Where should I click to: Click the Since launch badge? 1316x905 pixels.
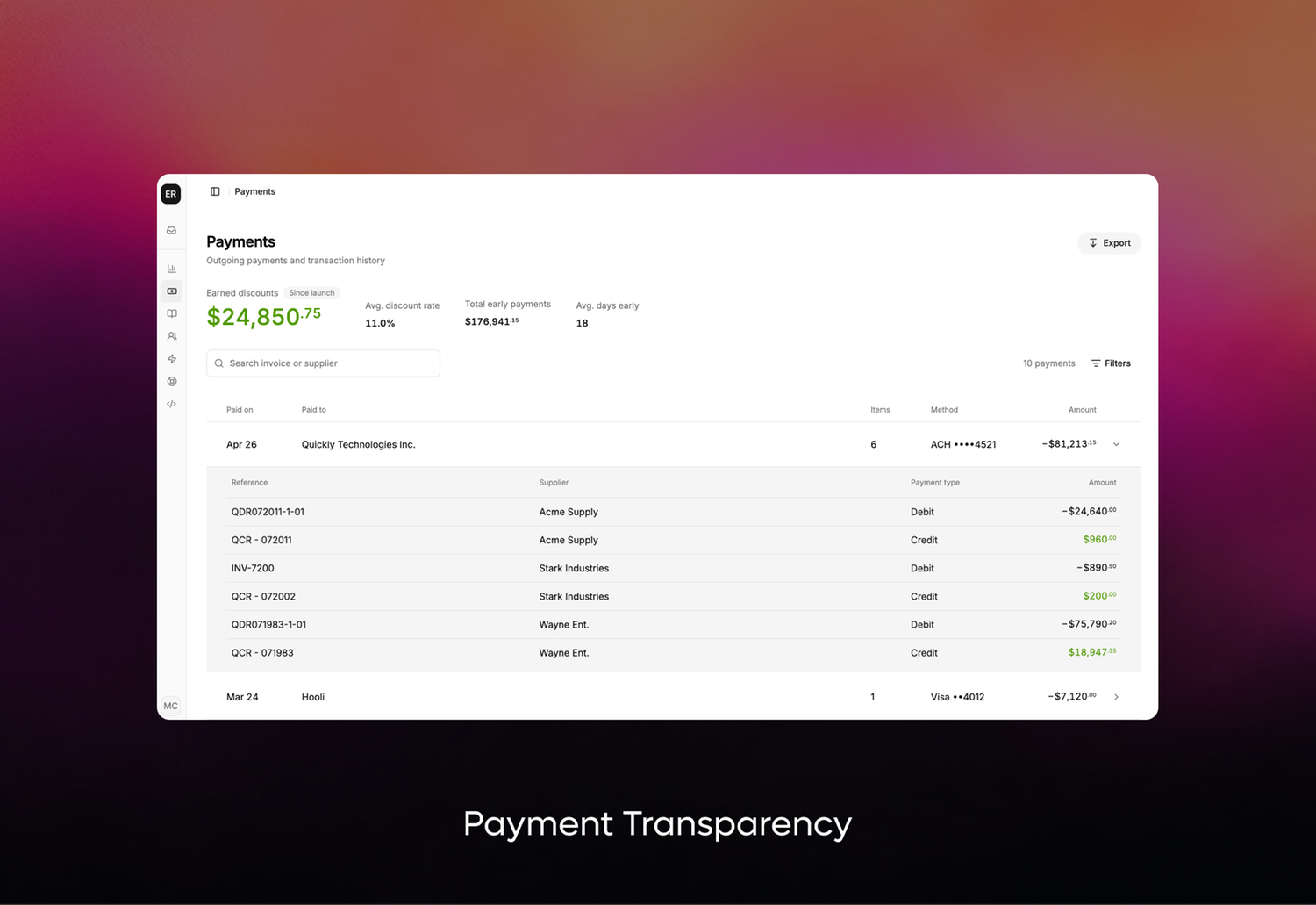click(311, 293)
